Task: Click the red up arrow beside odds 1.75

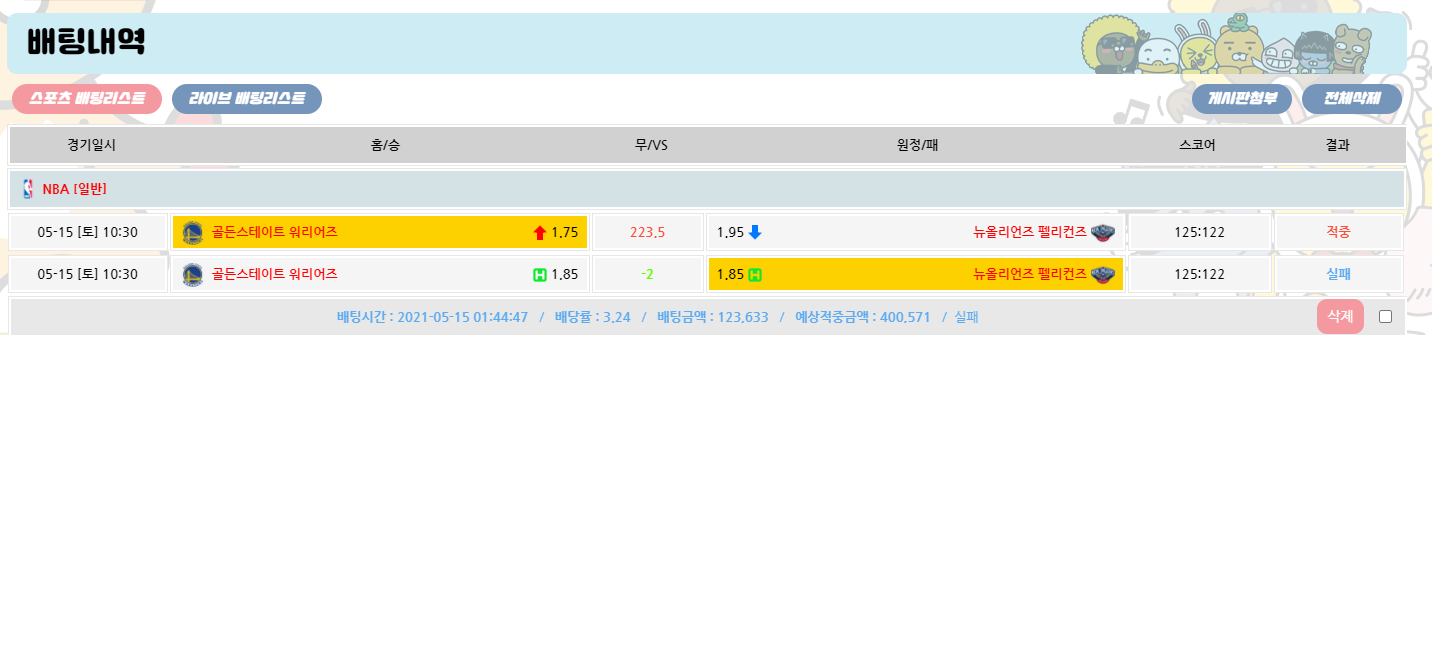Action: coord(540,233)
